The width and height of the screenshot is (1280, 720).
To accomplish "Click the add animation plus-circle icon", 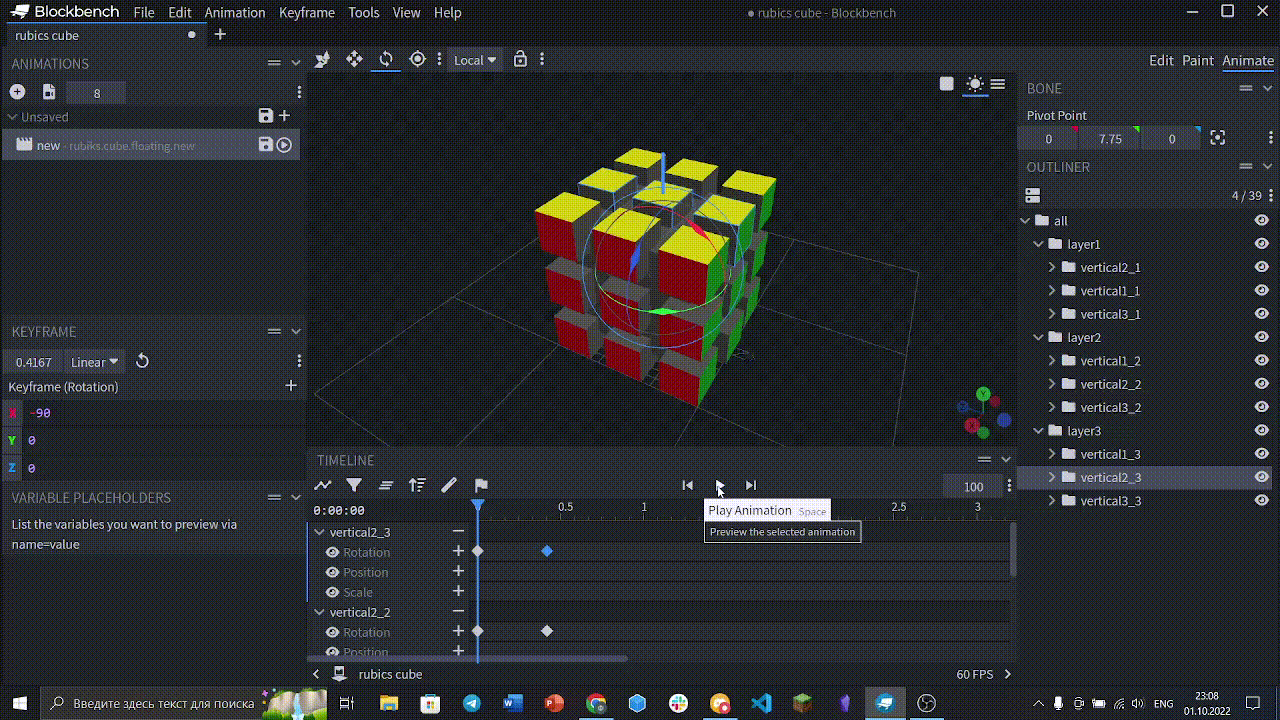I will point(17,92).
